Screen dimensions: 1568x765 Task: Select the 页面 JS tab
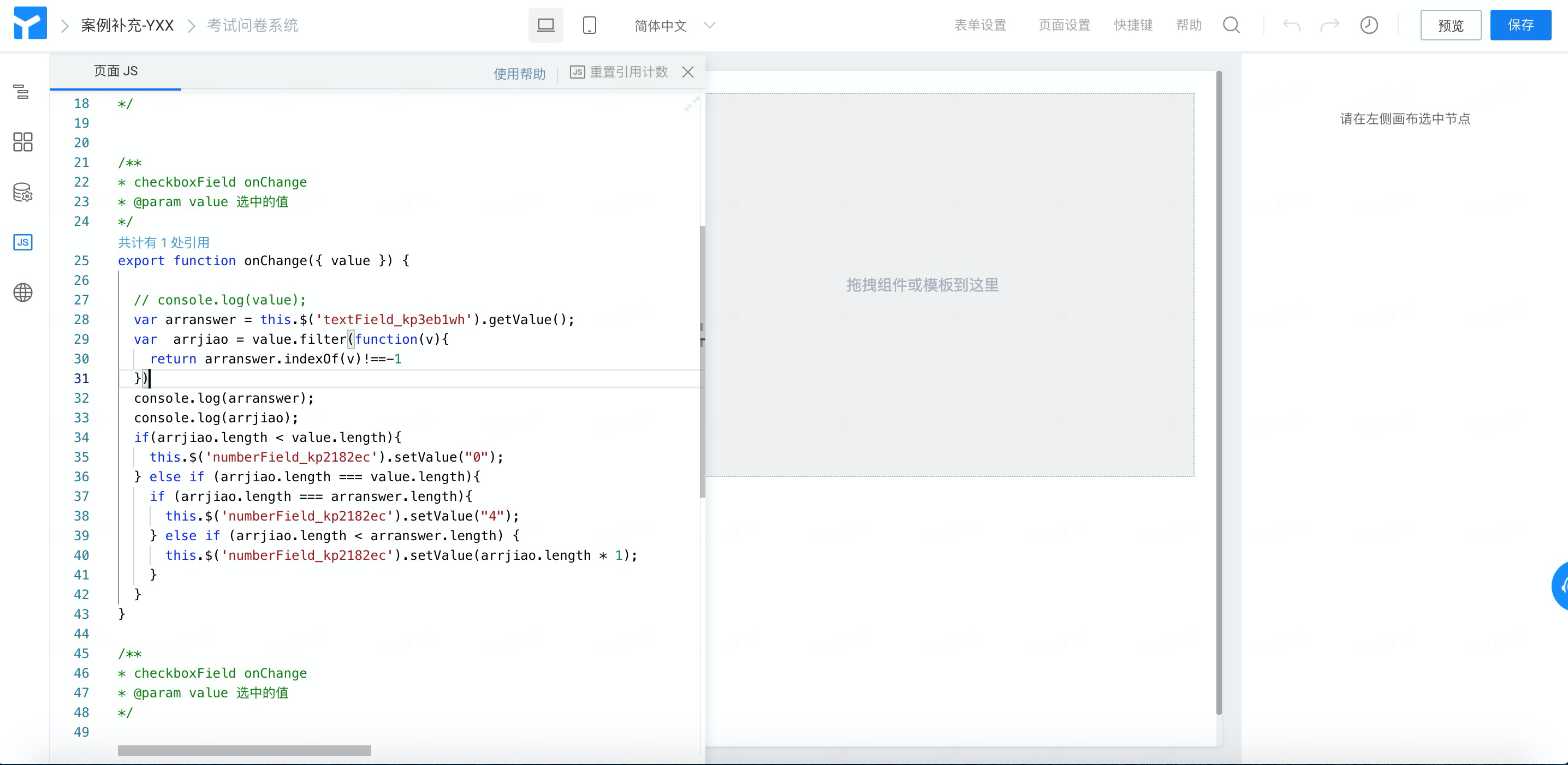116,71
